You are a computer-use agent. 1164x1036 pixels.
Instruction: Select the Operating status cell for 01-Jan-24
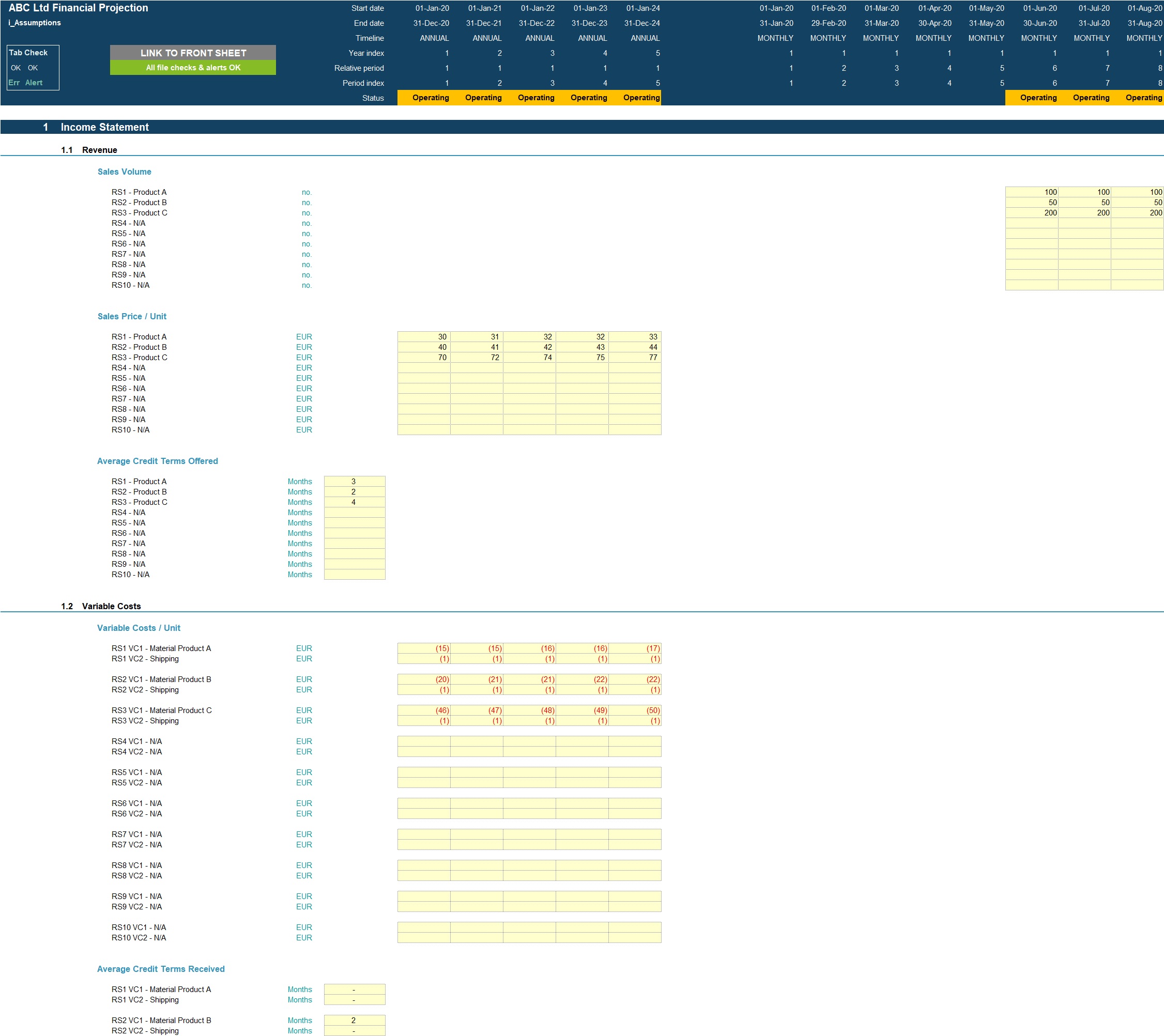pos(635,97)
